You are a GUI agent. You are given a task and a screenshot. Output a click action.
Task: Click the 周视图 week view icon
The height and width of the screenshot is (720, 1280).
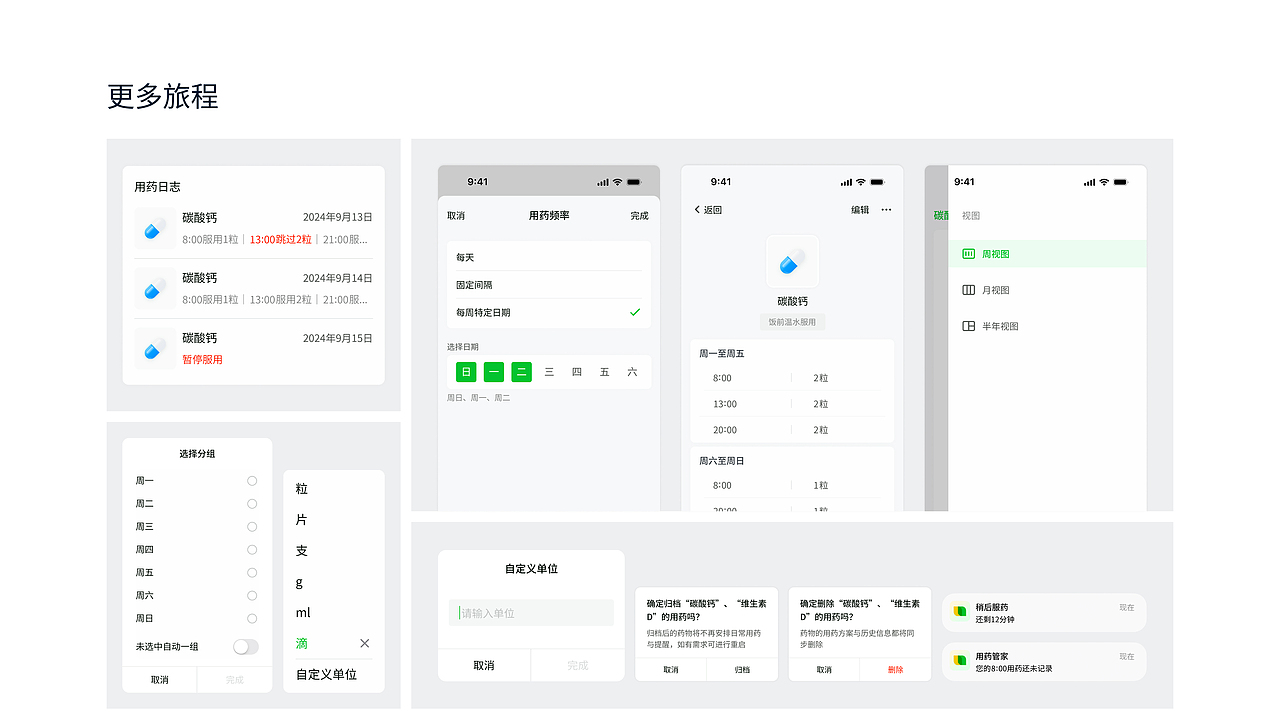point(968,254)
